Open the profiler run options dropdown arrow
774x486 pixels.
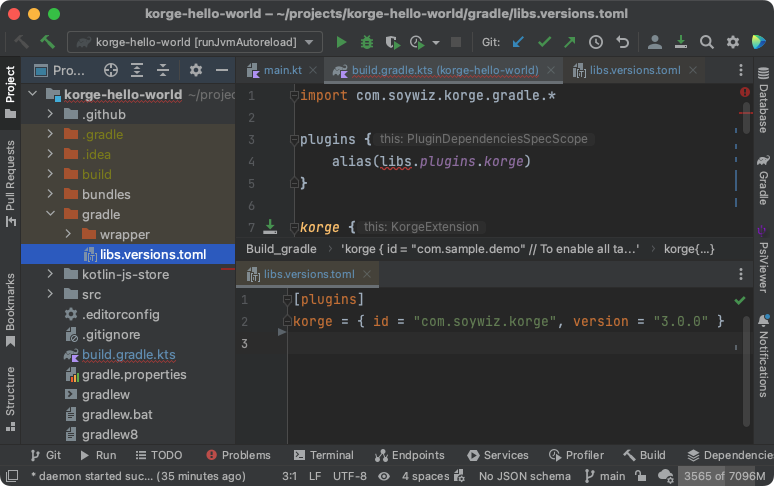tap(436, 43)
